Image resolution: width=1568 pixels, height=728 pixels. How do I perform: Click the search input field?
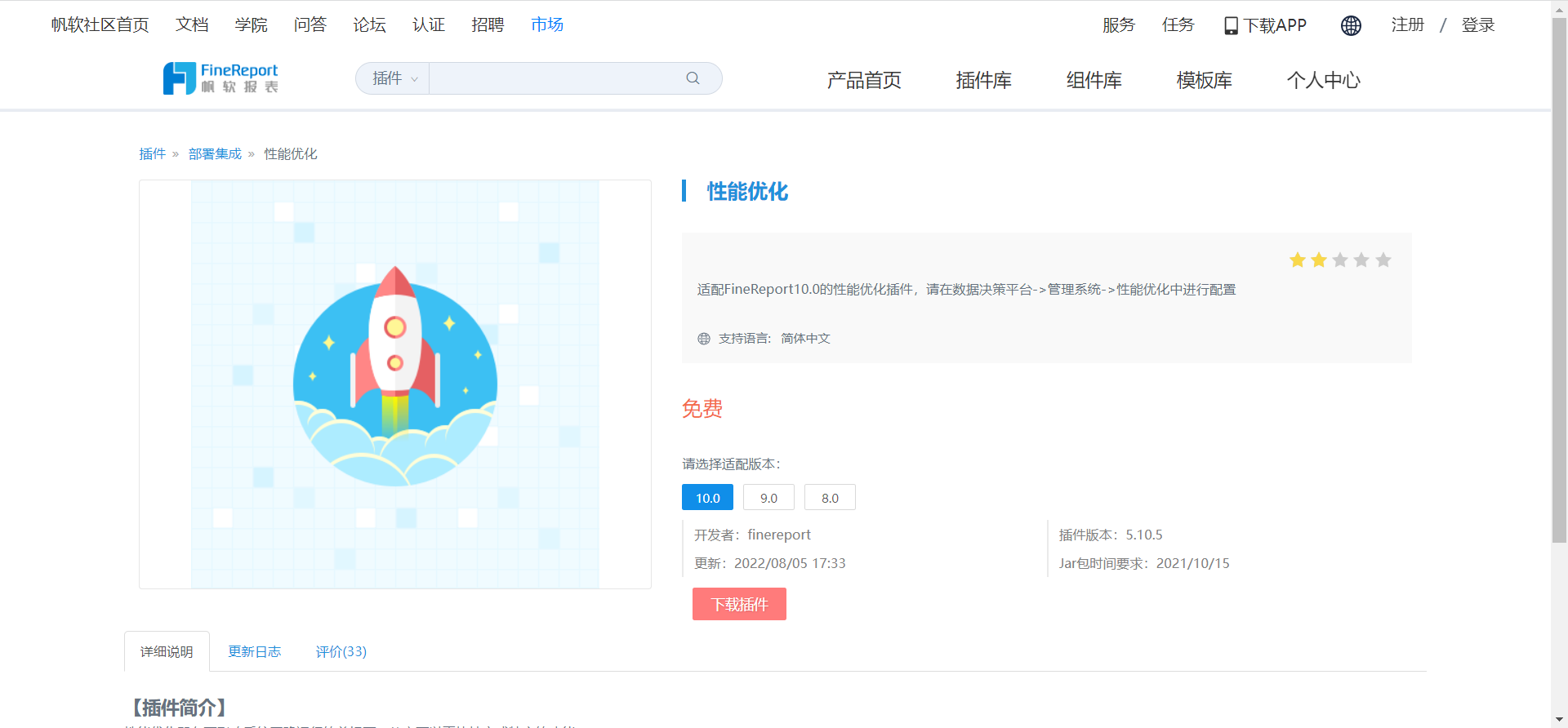[x=555, y=78]
